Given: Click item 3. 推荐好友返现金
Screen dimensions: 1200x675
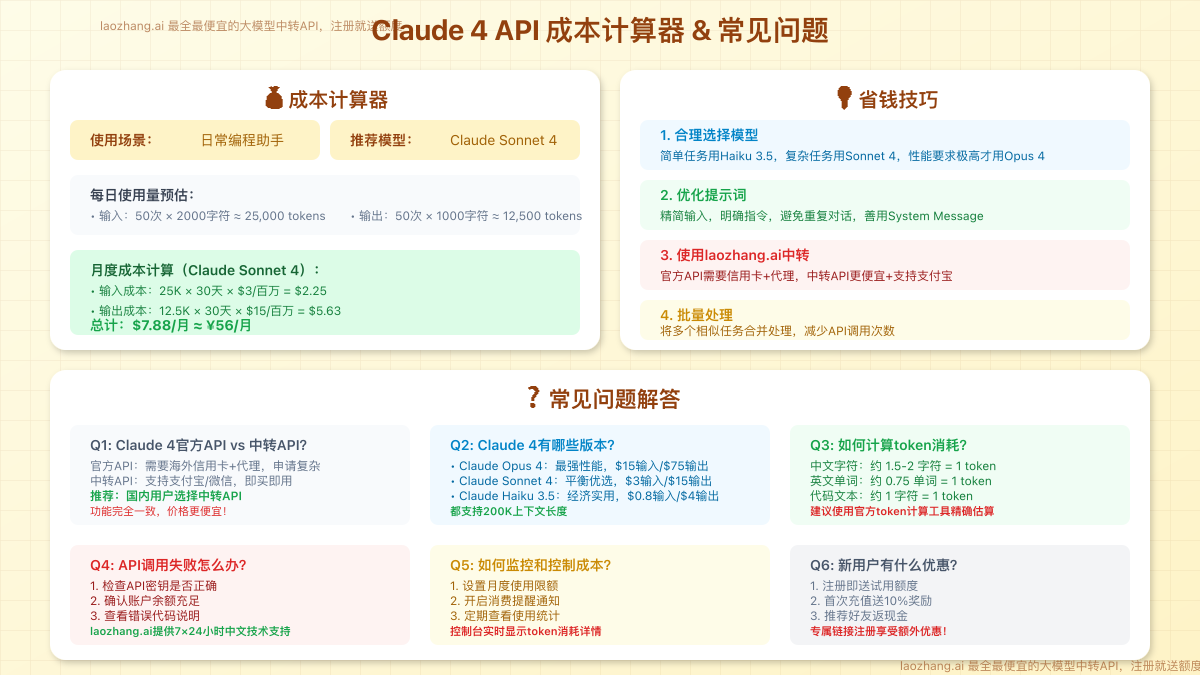Looking at the screenshot, I should 859,616.
